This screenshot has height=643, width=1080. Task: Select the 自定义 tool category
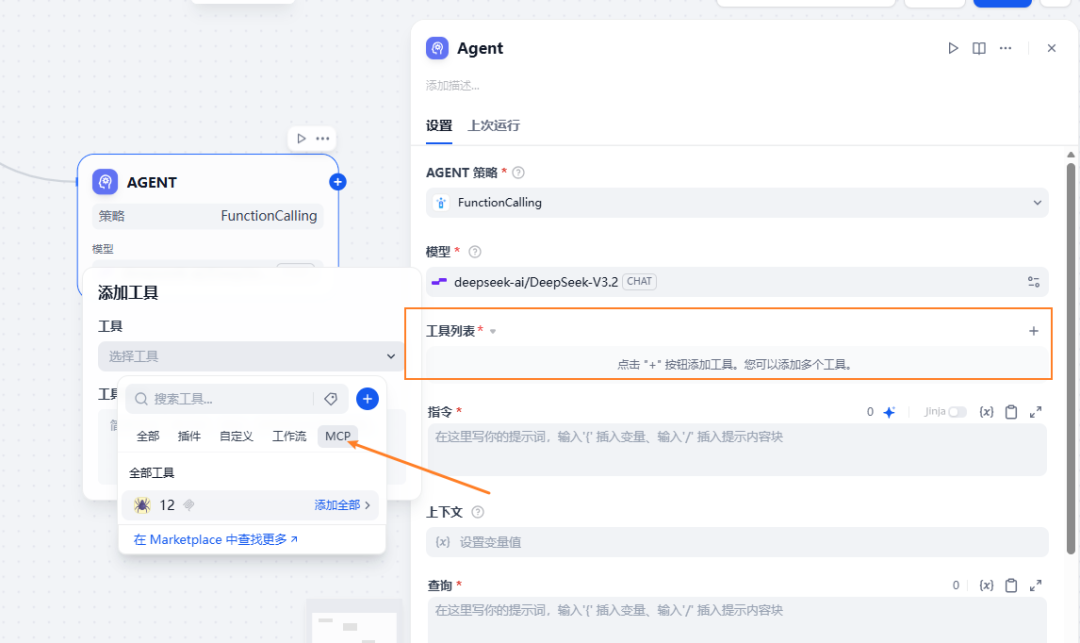236,436
